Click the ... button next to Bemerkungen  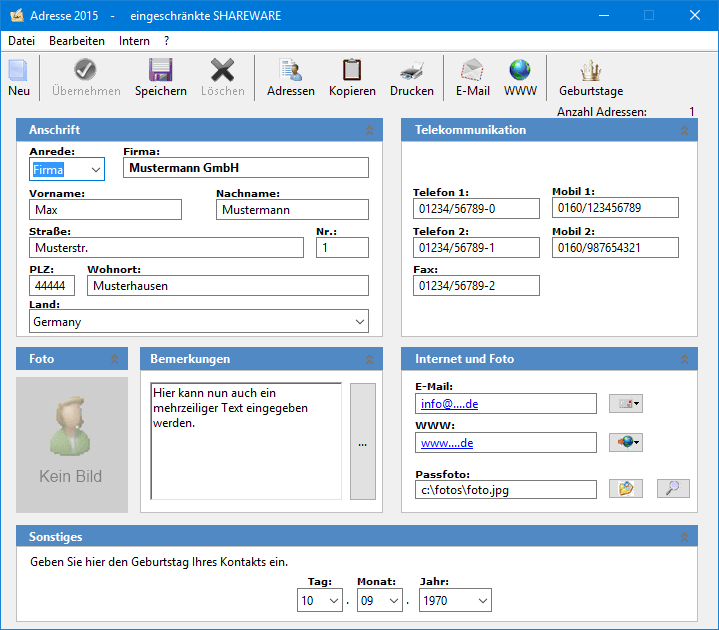click(363, 442)
